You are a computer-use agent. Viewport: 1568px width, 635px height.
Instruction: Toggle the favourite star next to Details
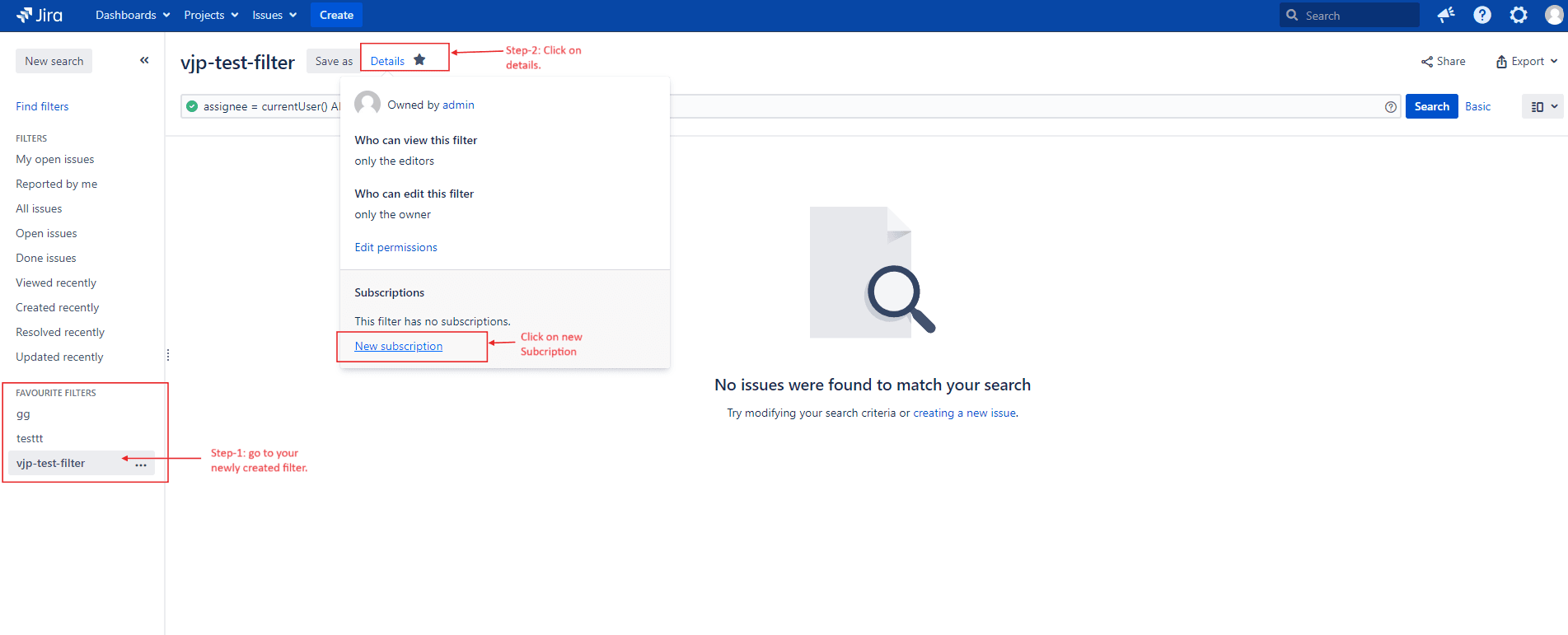pyautogui.click(x=419, y=60)
